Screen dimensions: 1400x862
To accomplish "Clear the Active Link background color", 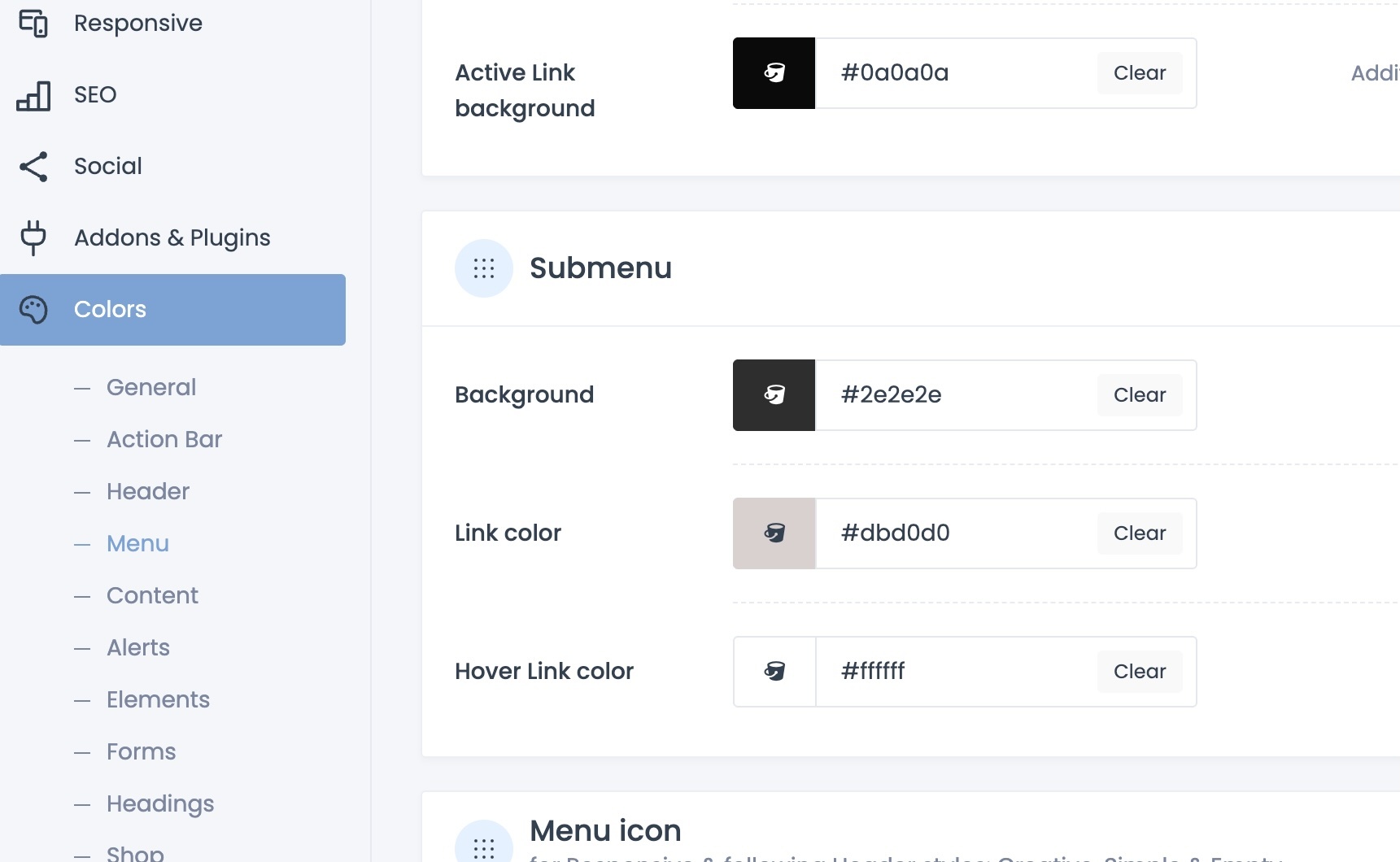I will [1139, 73].
